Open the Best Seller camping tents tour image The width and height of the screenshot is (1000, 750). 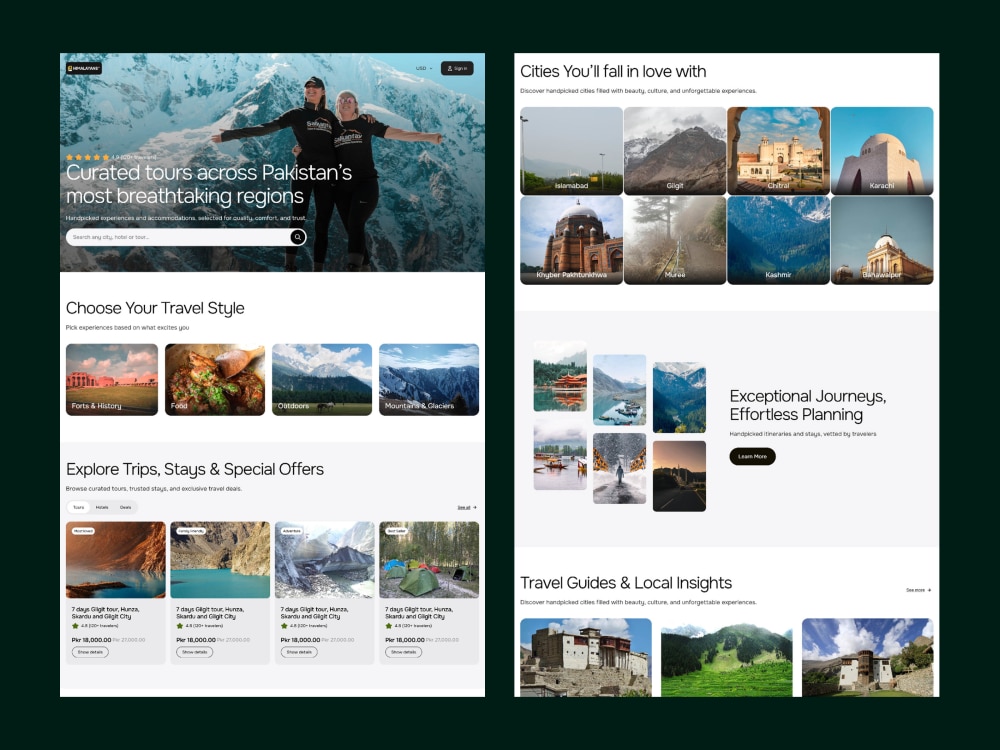coord(429,560)
